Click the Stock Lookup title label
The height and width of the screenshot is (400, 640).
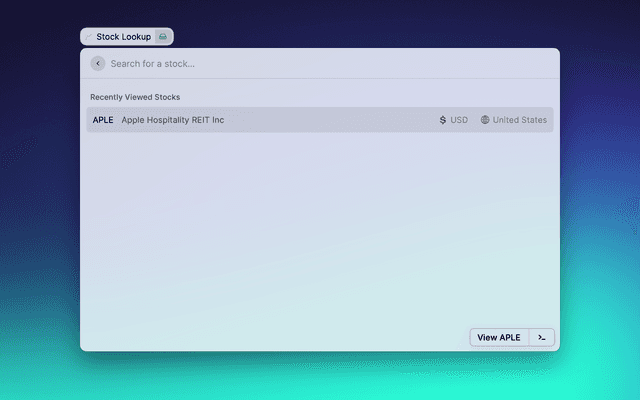pyautogui.click(x=123, y=37)
